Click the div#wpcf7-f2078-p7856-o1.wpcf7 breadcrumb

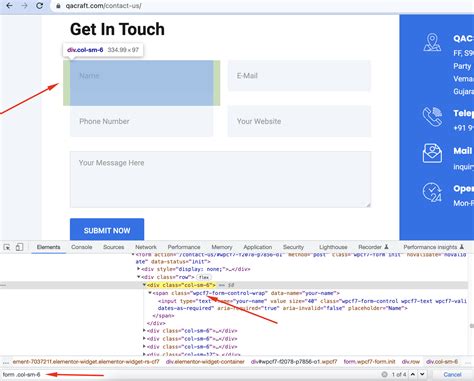tap(294, 362)
